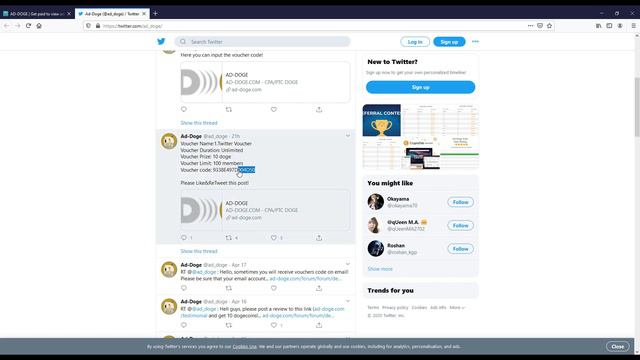Reload the page with refresh icon
Screen dimensions: 640x360
click(x=28, y=26)
